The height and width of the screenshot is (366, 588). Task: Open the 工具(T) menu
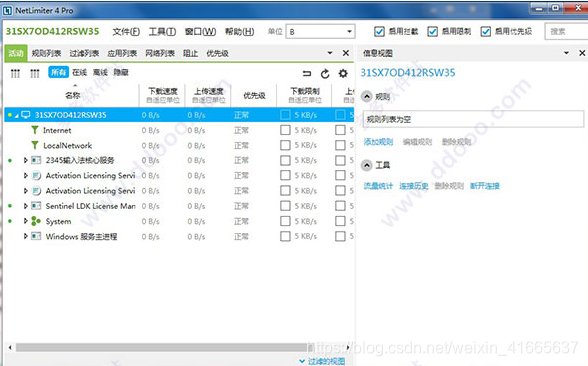click(x=162, y=32)
